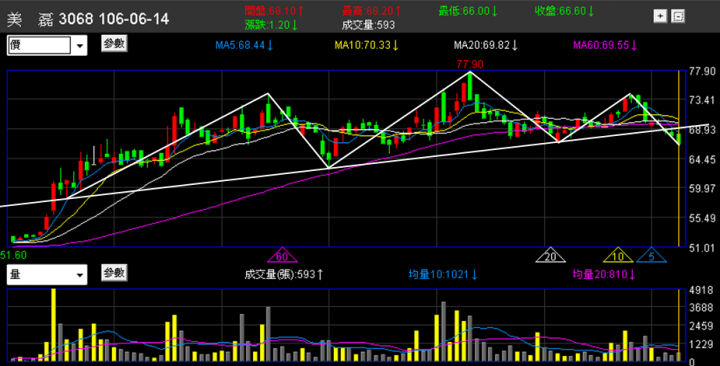720x366 pixels.
Task: Click the 1229 volume axis label
Action: point(700,344)
